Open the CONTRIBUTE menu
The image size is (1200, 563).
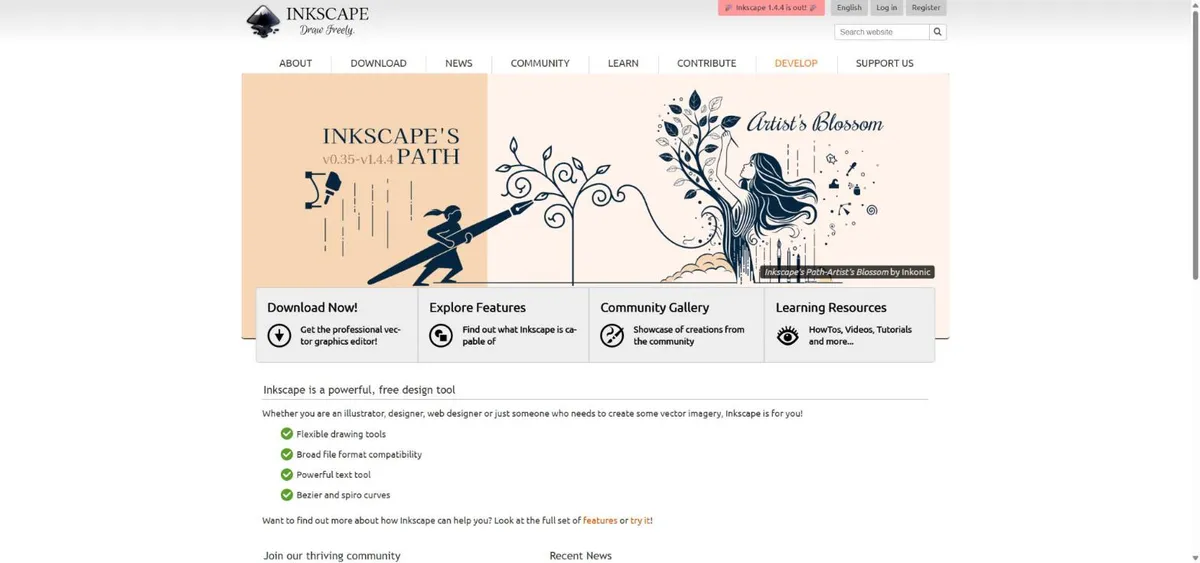706,63
